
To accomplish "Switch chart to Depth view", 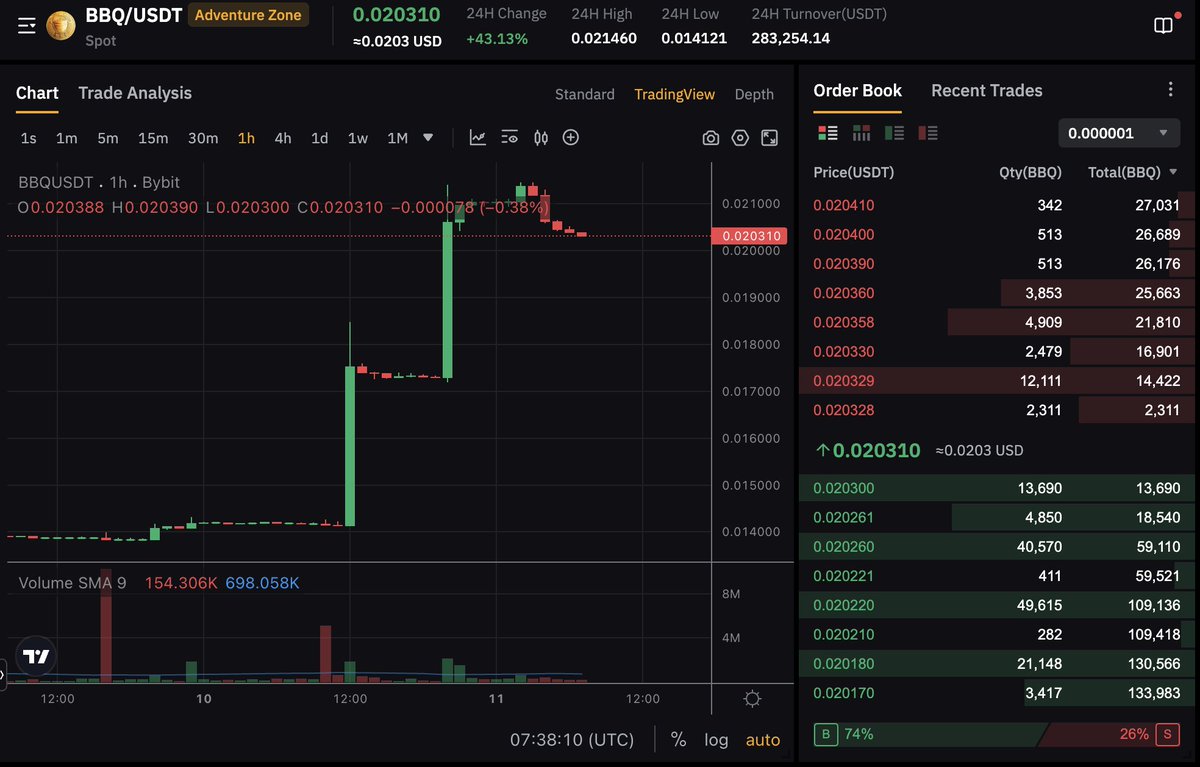I will coord(754,94).
